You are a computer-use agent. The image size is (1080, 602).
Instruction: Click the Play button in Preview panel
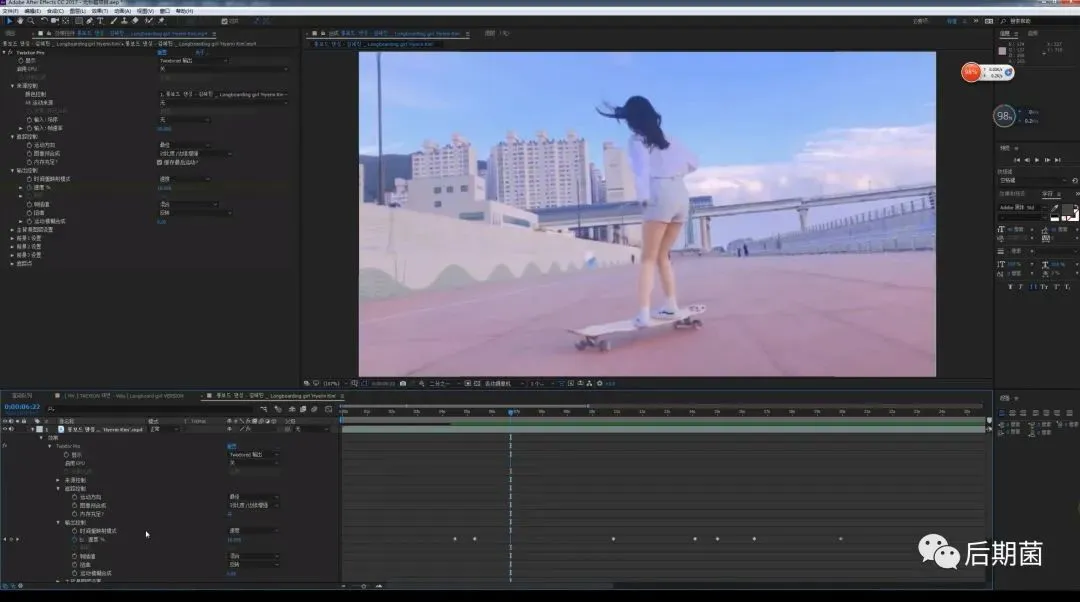coord(1036,159)
